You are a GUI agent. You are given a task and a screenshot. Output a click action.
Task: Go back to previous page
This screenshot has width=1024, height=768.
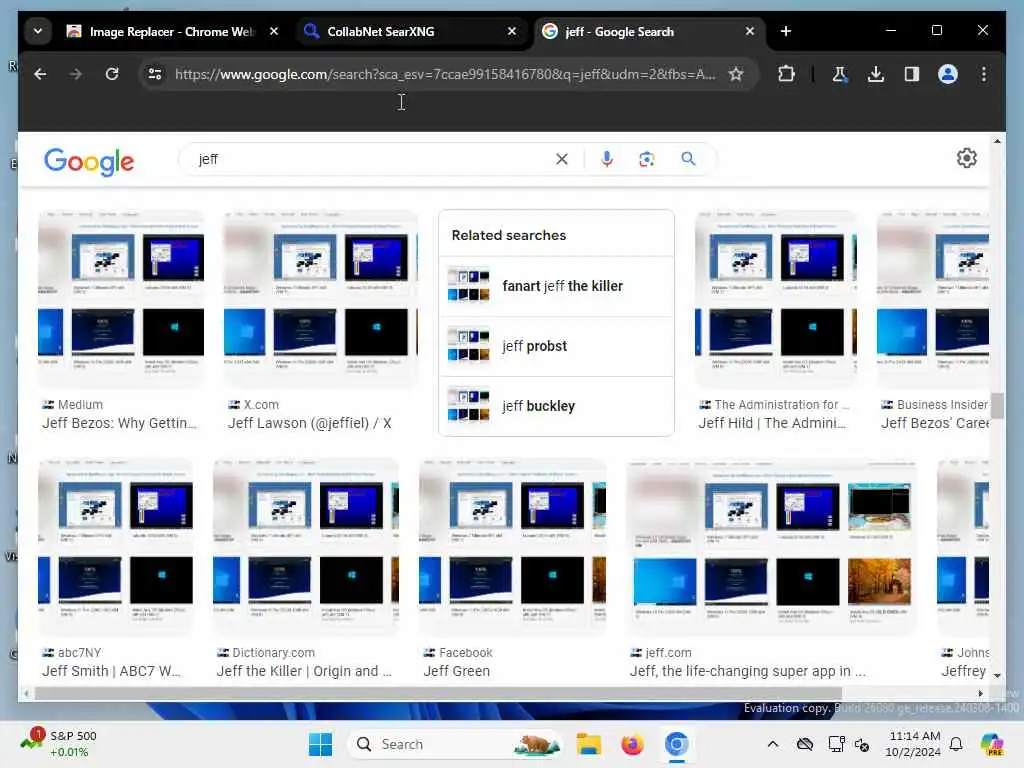pos(40,74)
